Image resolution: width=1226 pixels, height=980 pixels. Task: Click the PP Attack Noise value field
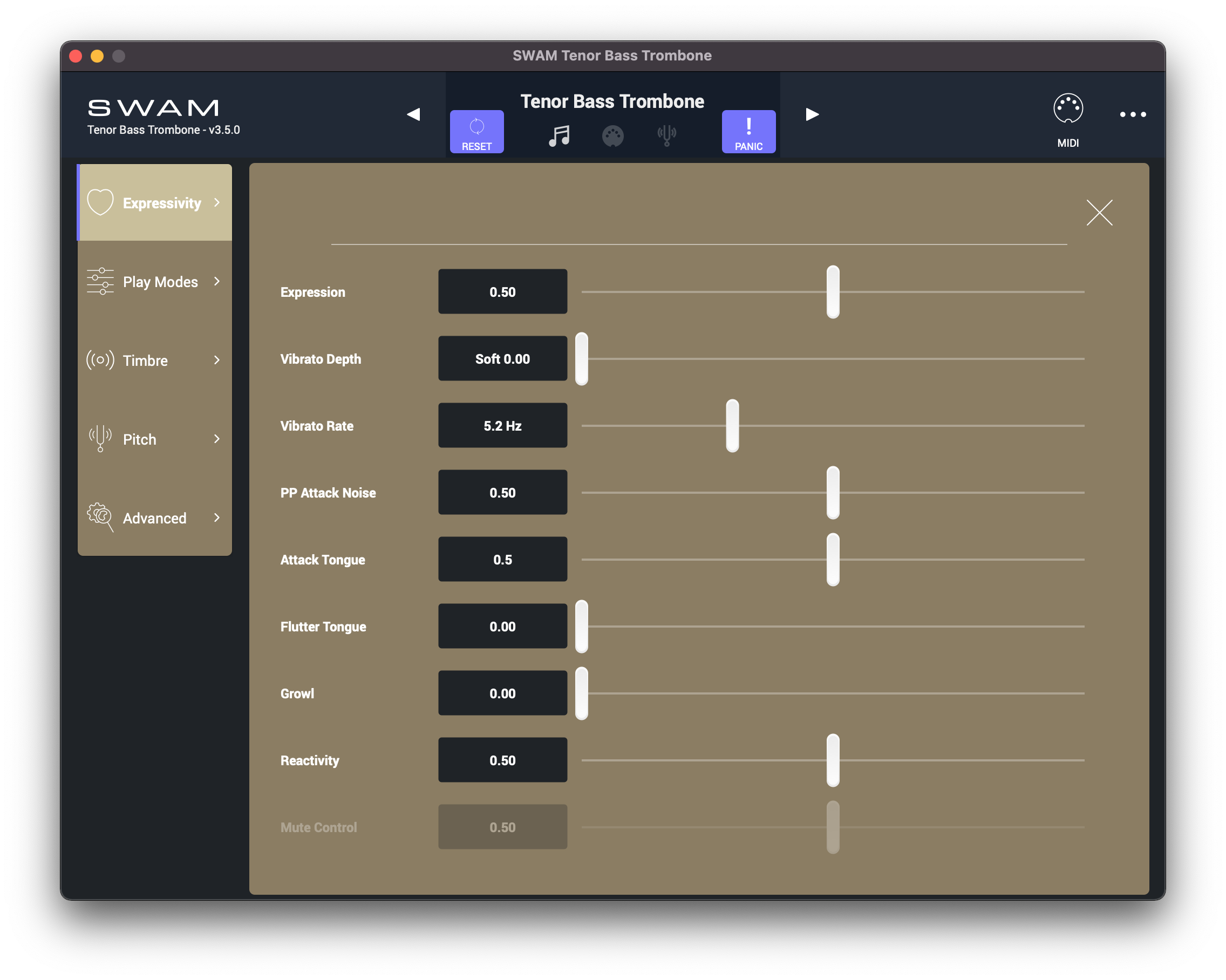coord(502,493)
